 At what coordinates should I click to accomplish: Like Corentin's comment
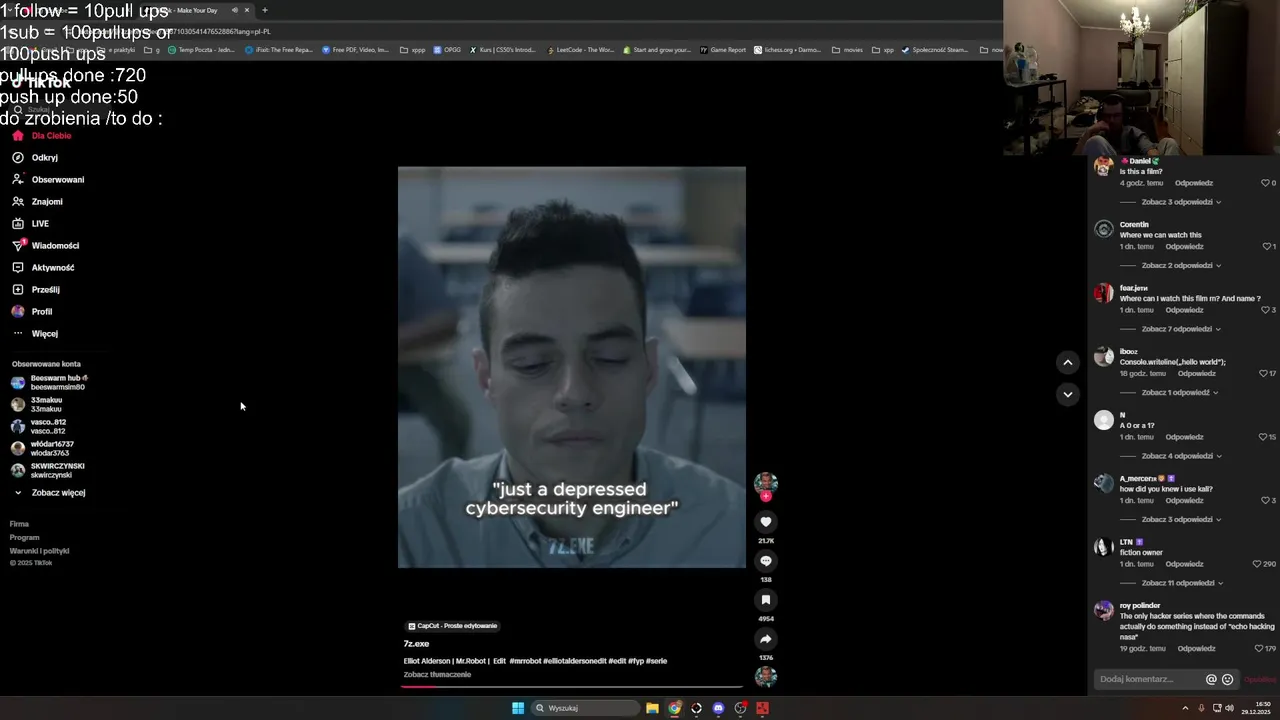[1265, 246]
